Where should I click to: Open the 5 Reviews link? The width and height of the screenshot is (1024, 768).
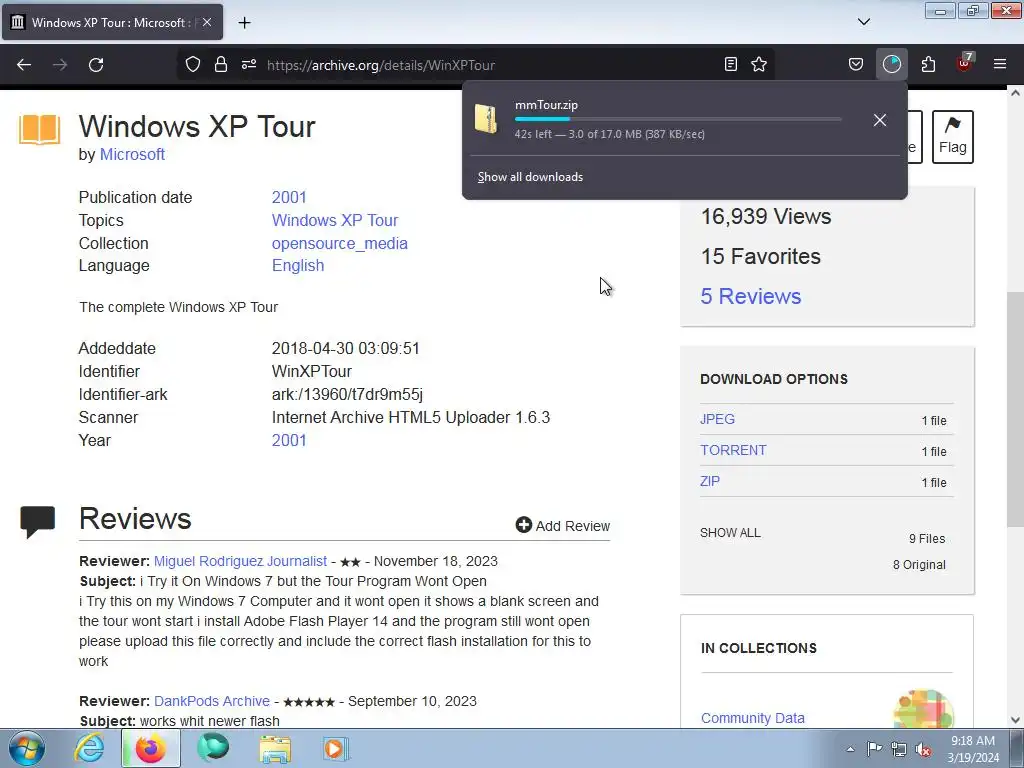click(750, 296)
